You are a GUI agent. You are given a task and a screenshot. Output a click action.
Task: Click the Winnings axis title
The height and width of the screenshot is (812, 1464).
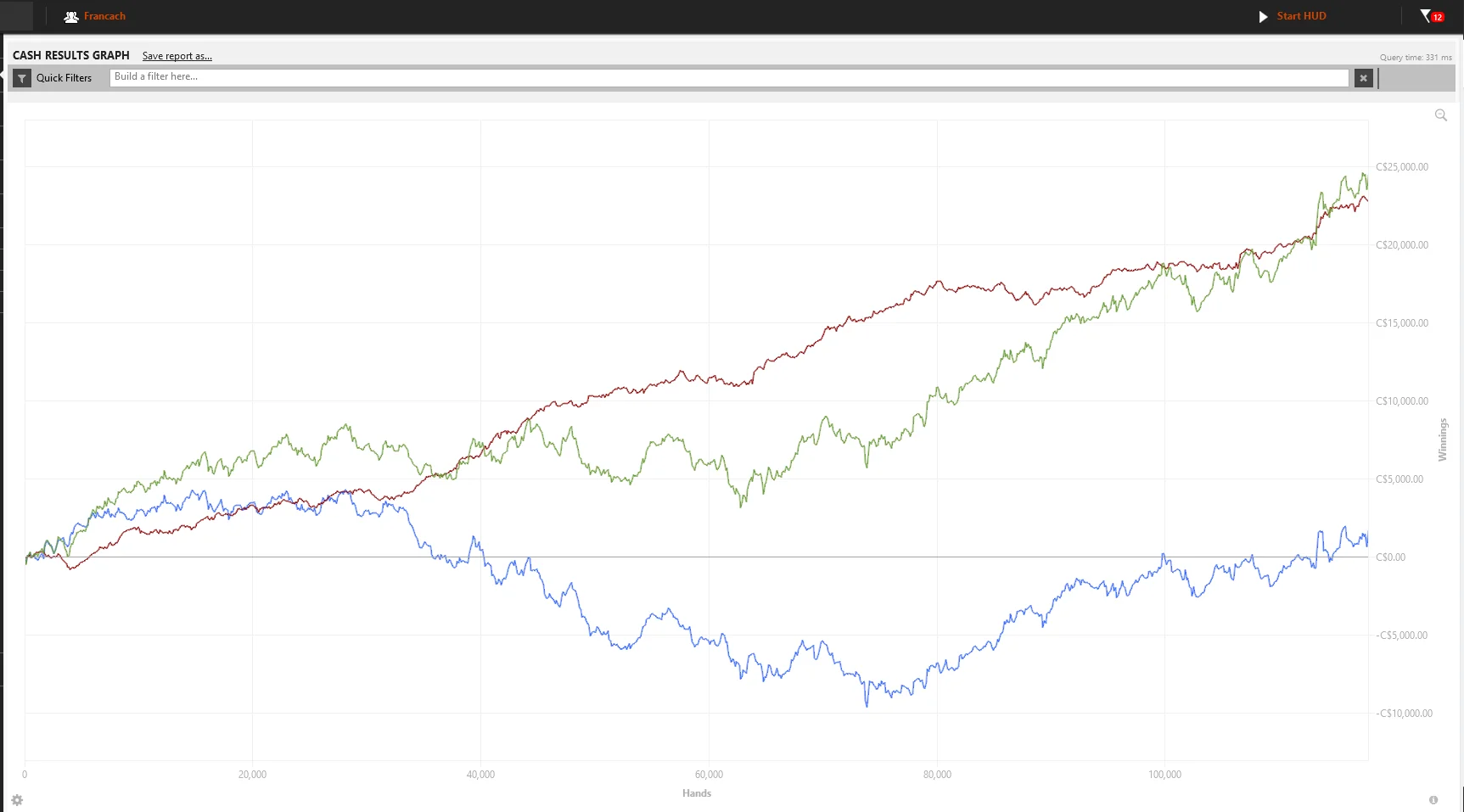point(1442,440)
